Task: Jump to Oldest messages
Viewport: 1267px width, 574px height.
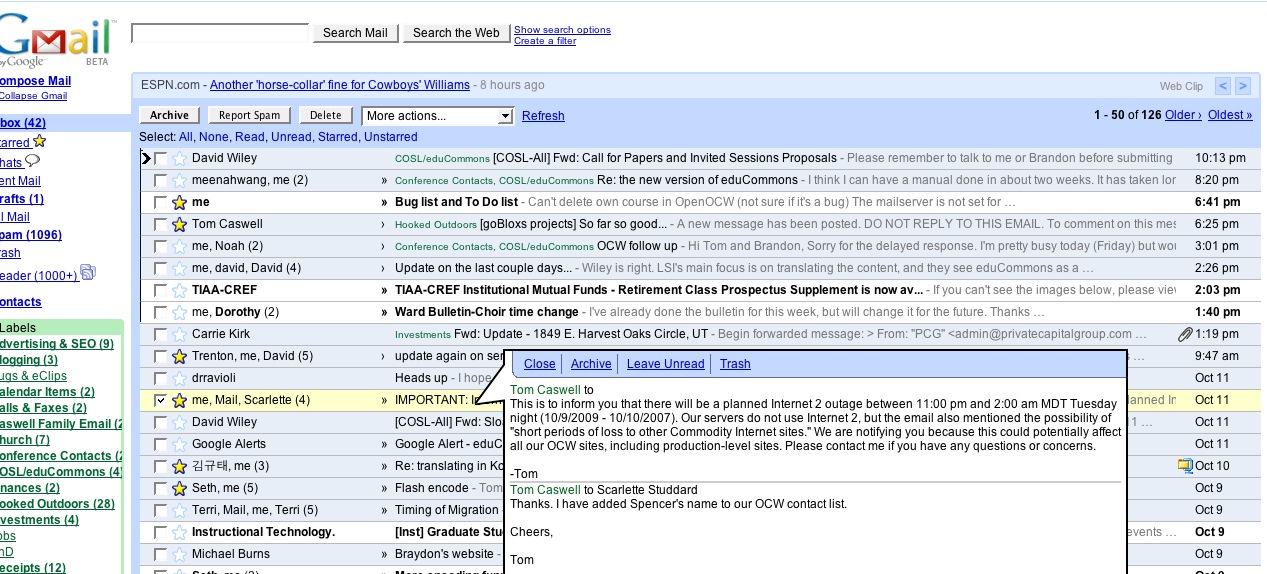Action: pyautogui.click(x=1230, y=115)
